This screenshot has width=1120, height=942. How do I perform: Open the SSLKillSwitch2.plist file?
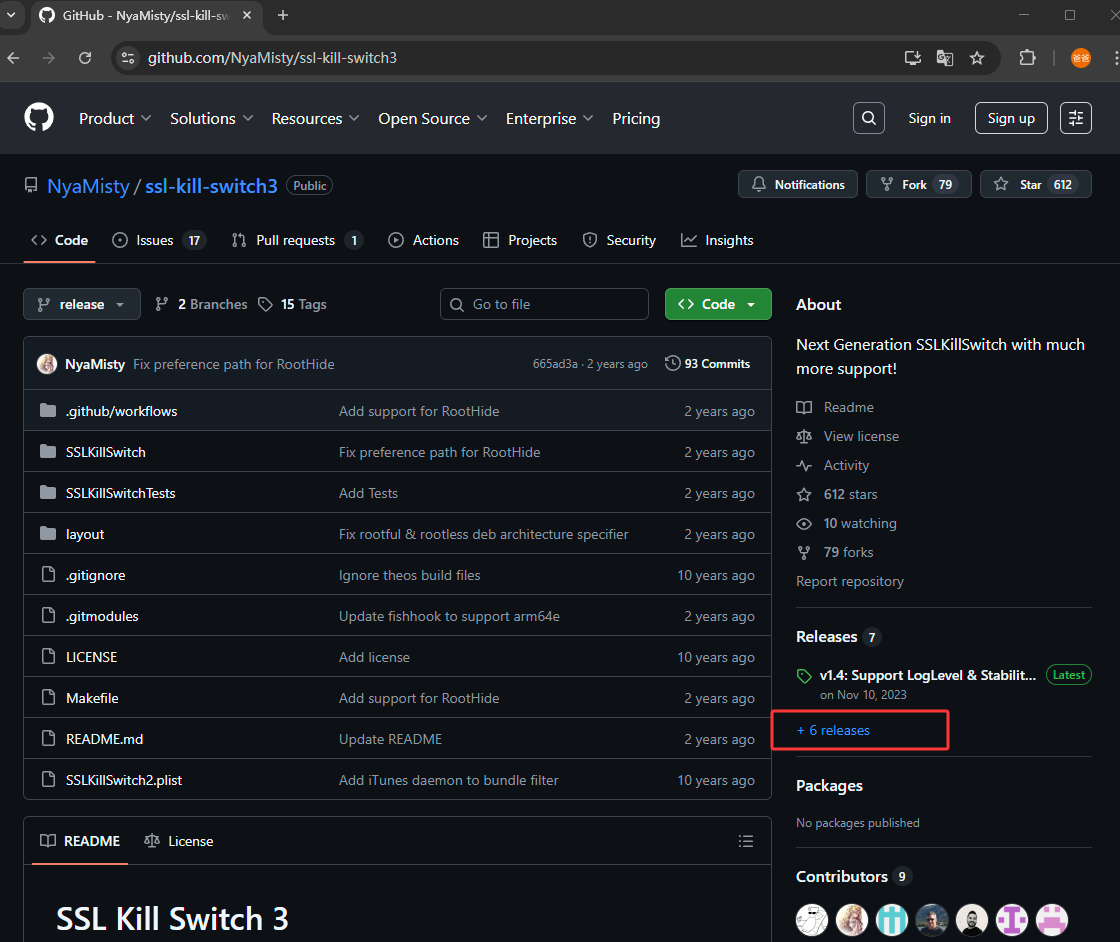click(x=124, y=780)
